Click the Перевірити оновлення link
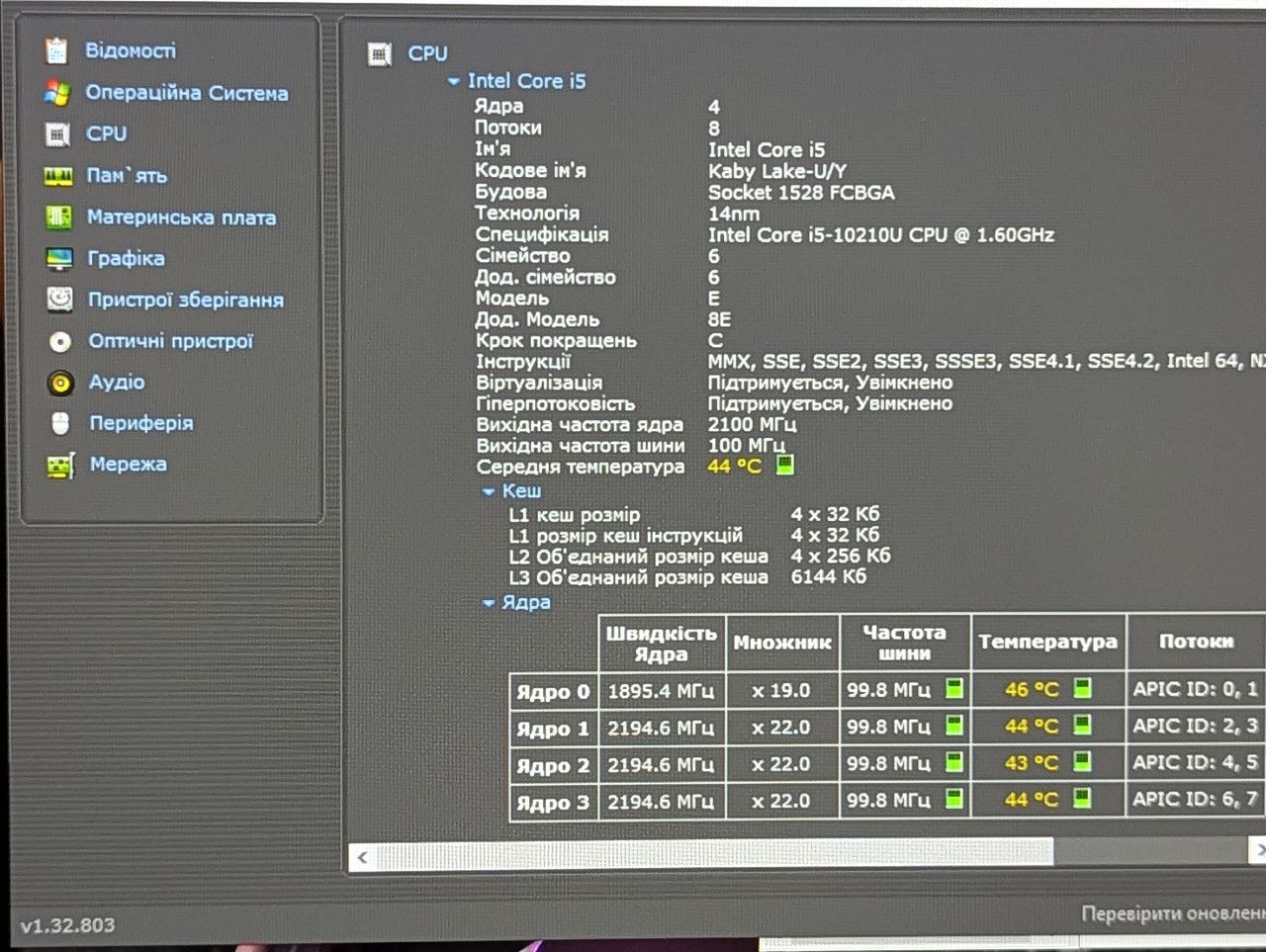The image size is (1266, 952). pyautogui.click(x=1173, y=914)
